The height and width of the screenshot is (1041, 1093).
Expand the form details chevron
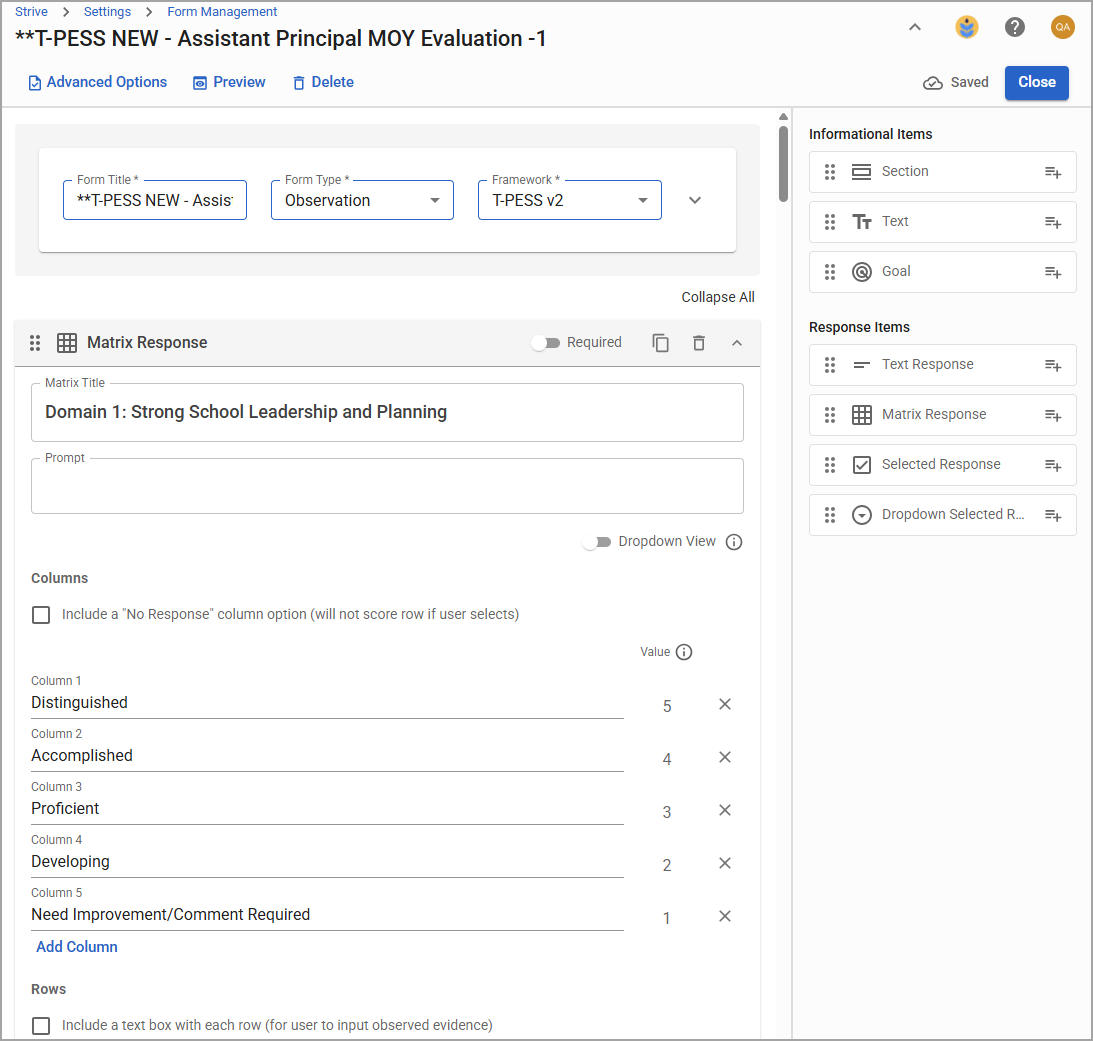(694, 200)
